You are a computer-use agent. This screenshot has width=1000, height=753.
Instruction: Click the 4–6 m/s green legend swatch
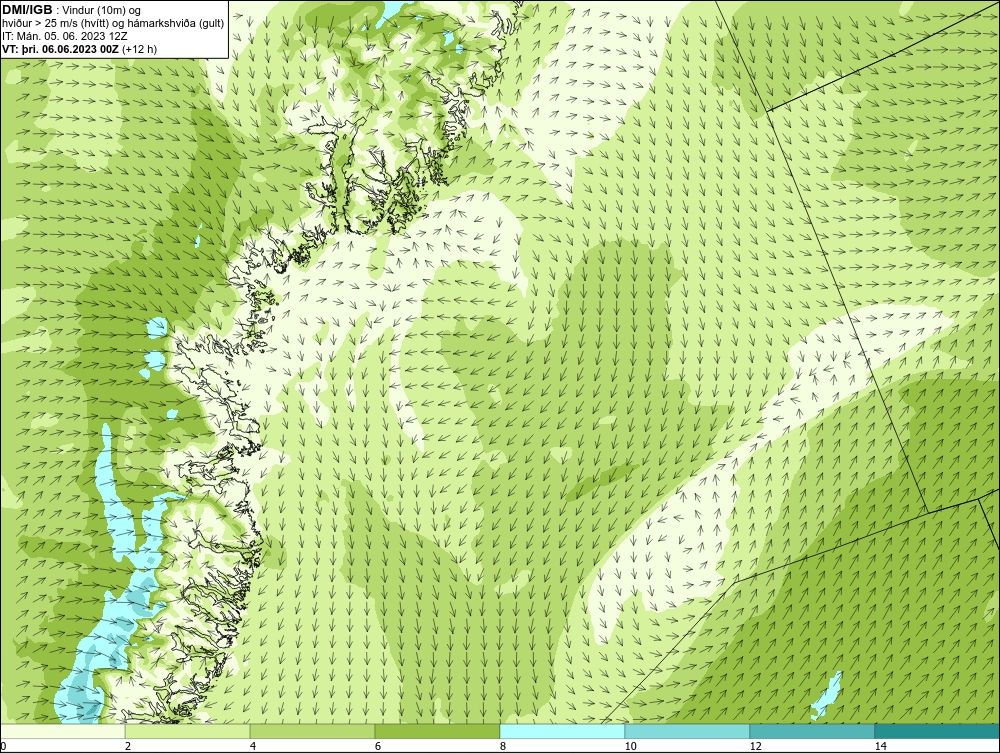point(312,731)
